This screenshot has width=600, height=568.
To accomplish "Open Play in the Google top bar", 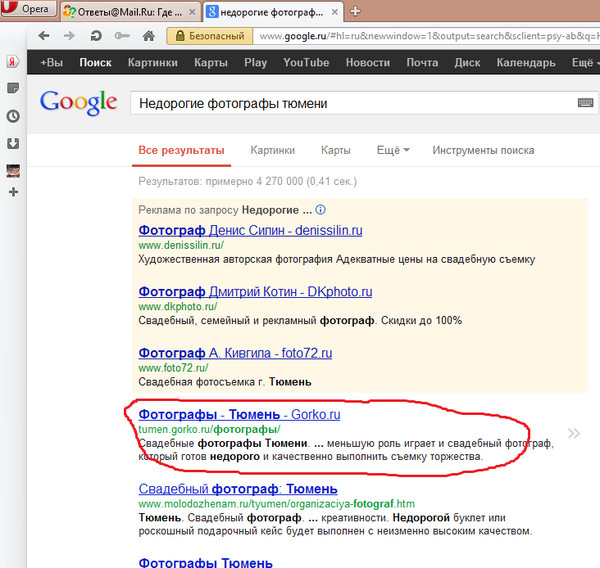I will coord(256,62).
